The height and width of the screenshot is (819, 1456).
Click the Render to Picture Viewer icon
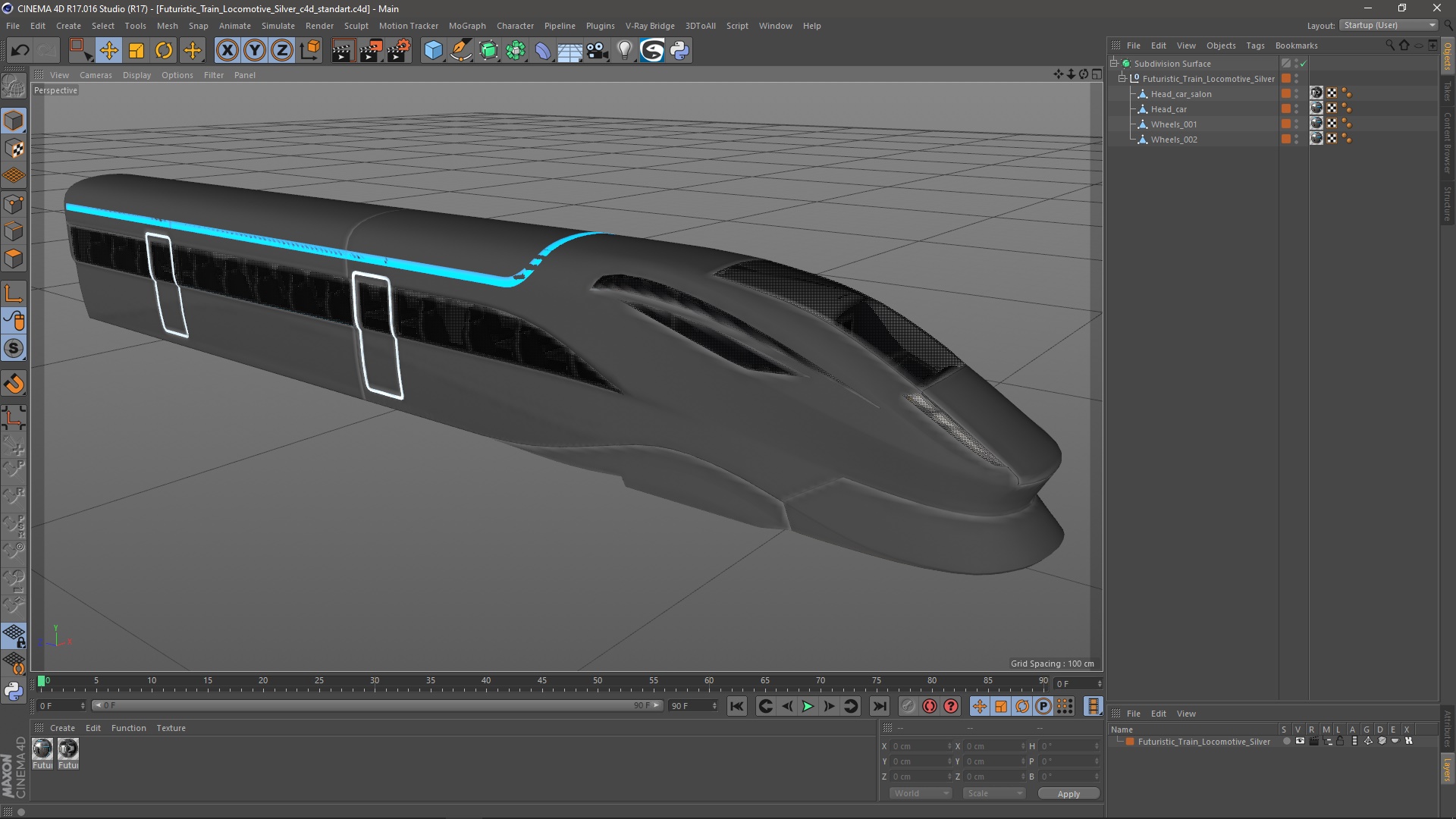click(371, 51)
